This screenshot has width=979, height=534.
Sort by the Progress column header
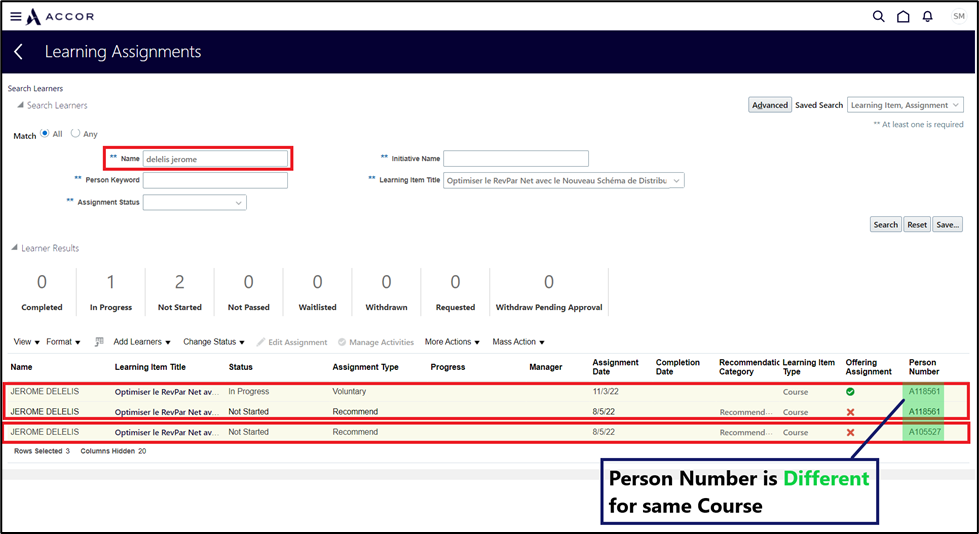click(448, 367)
